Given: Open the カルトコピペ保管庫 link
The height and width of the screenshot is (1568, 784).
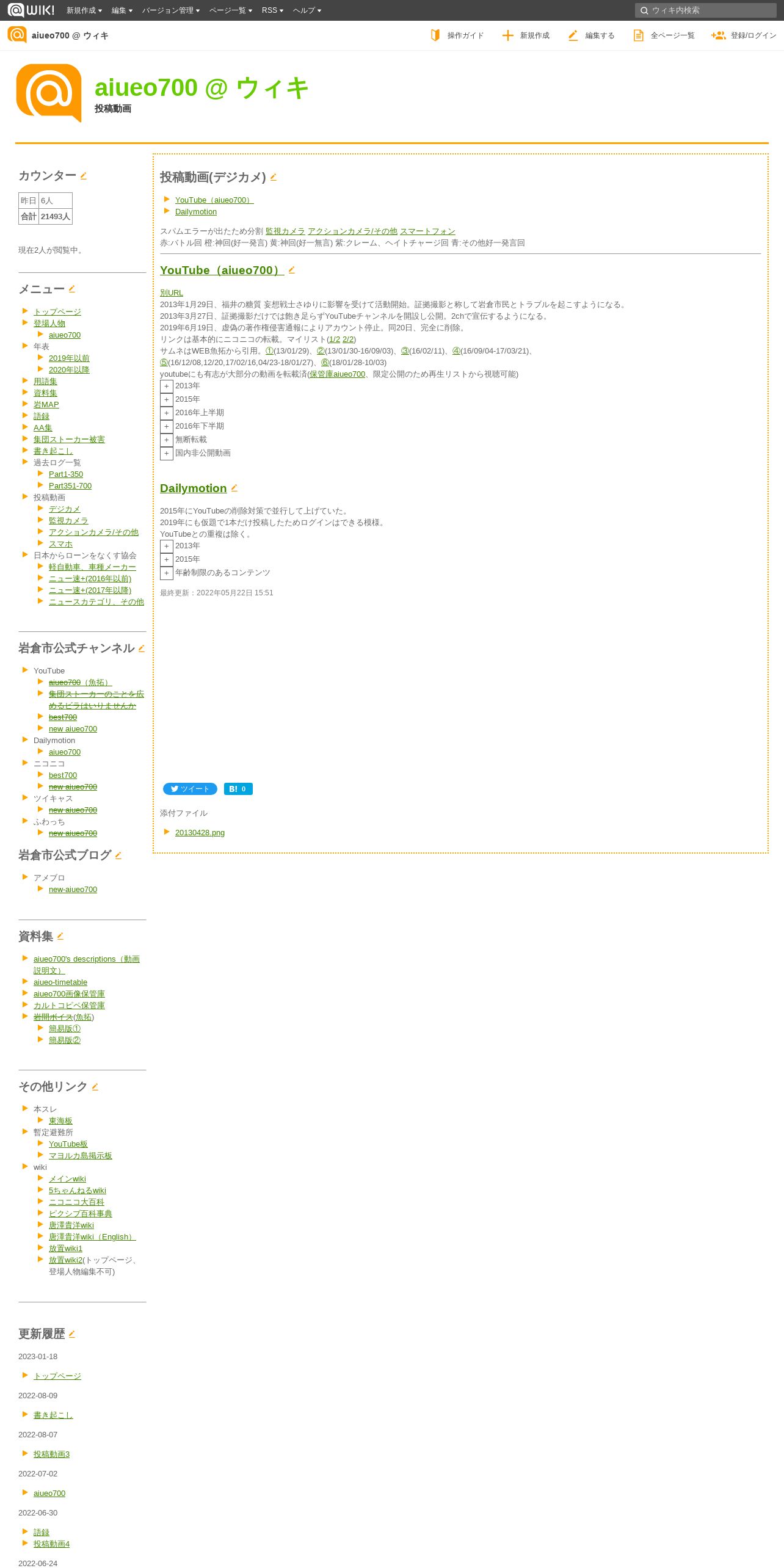Looking at the screenshot, I should [69, 1006].
